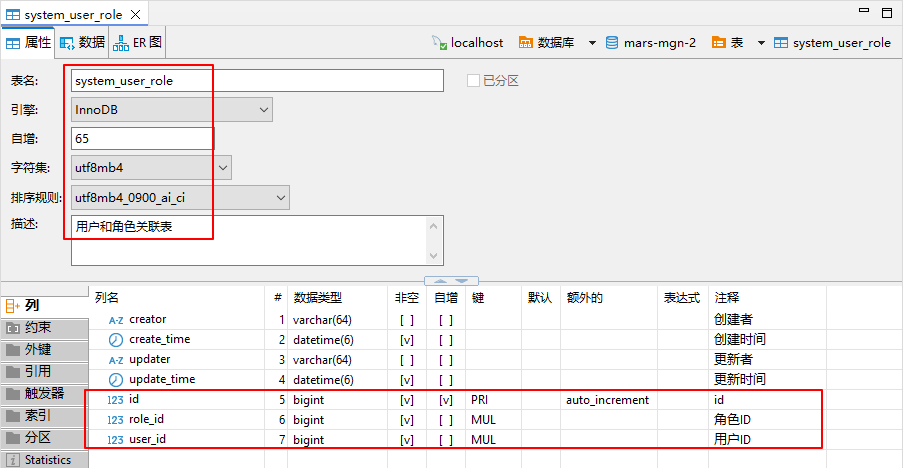This screenshot has height=468, width=903.
Task: Select the 列 side tab
Action: tap(45, 306)
